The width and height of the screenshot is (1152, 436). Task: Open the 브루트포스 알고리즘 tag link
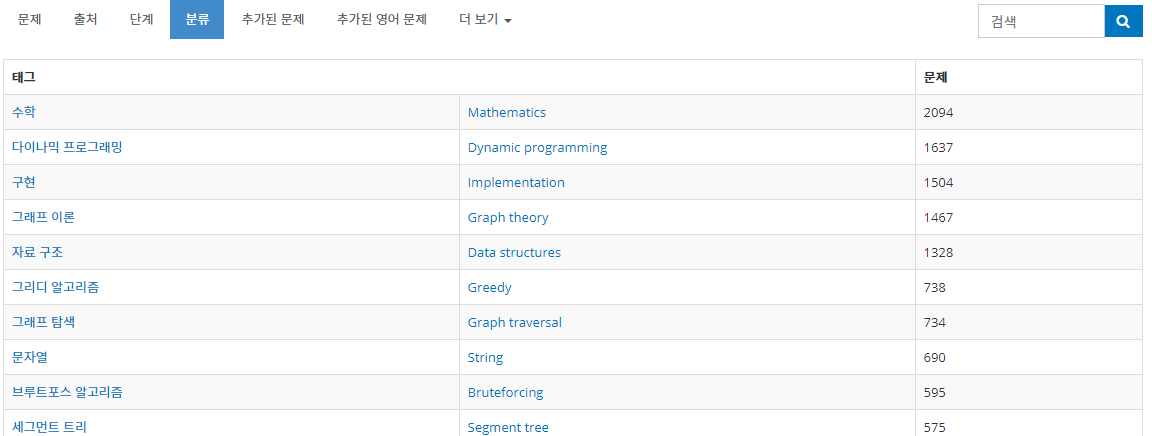[x=67, y=392]
